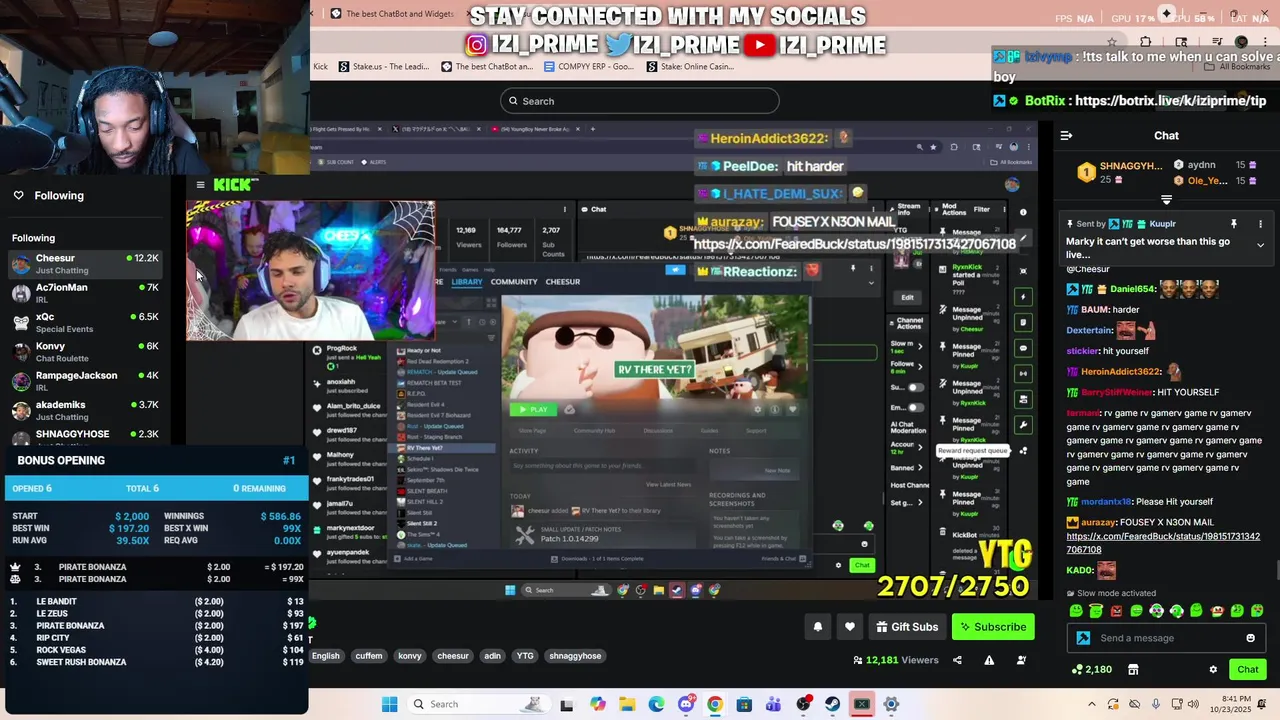Open pinned message three-dot menu
Screen dimensions: 1280x720
point(1260,224)
